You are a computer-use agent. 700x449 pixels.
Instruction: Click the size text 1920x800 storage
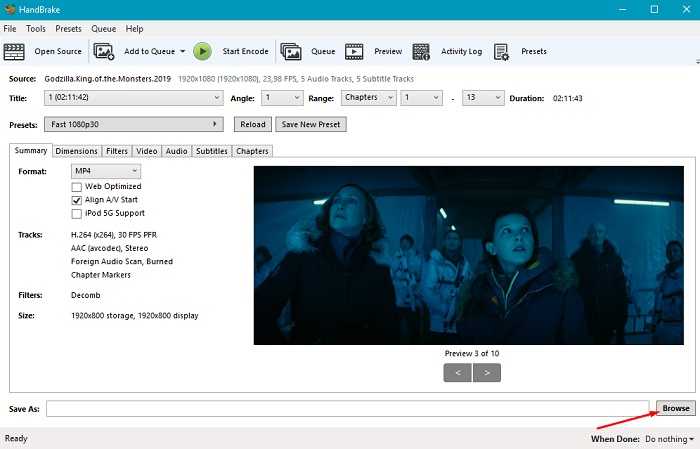(102, 316)
